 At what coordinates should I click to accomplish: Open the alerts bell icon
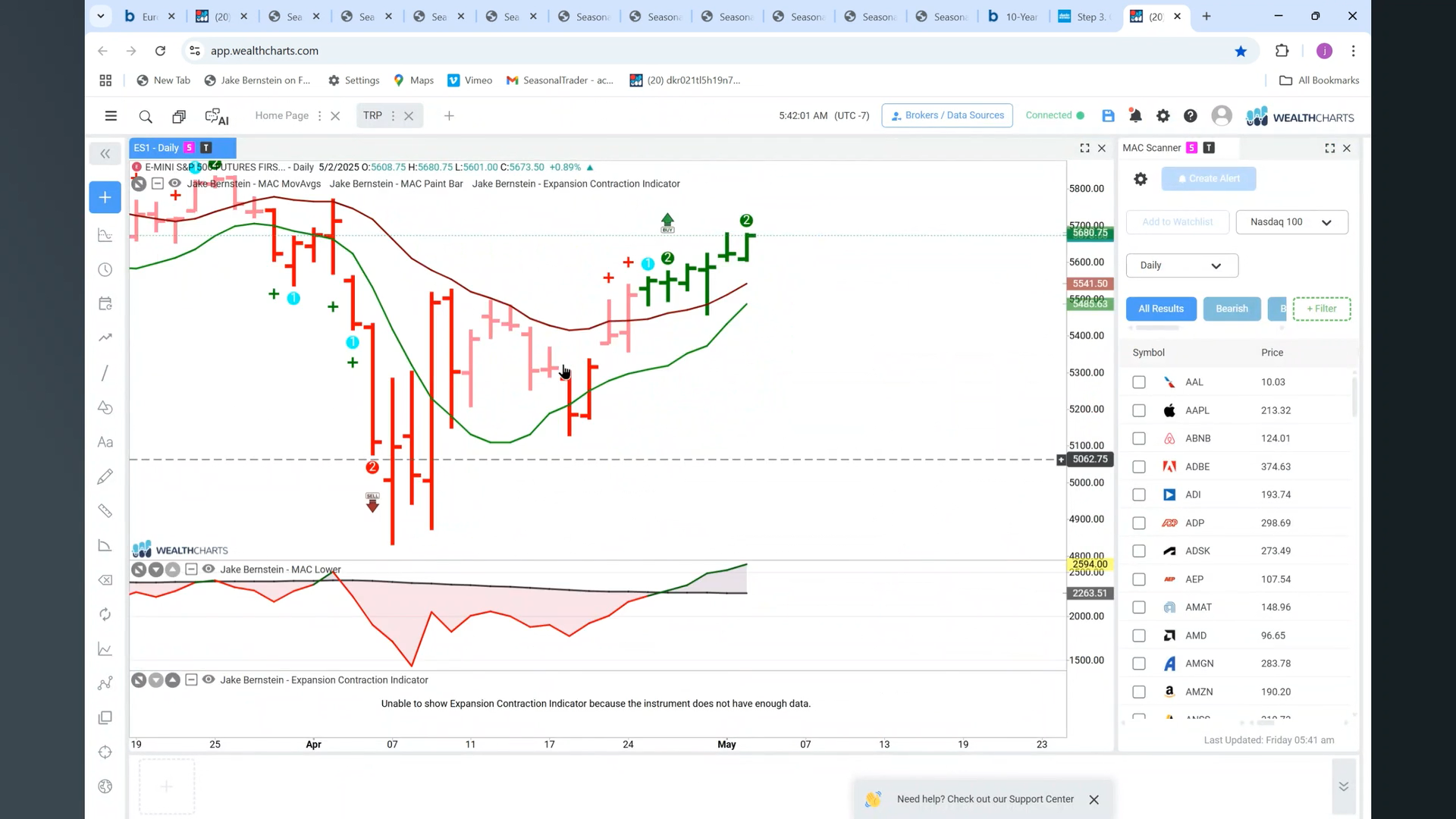point(1135,115)
